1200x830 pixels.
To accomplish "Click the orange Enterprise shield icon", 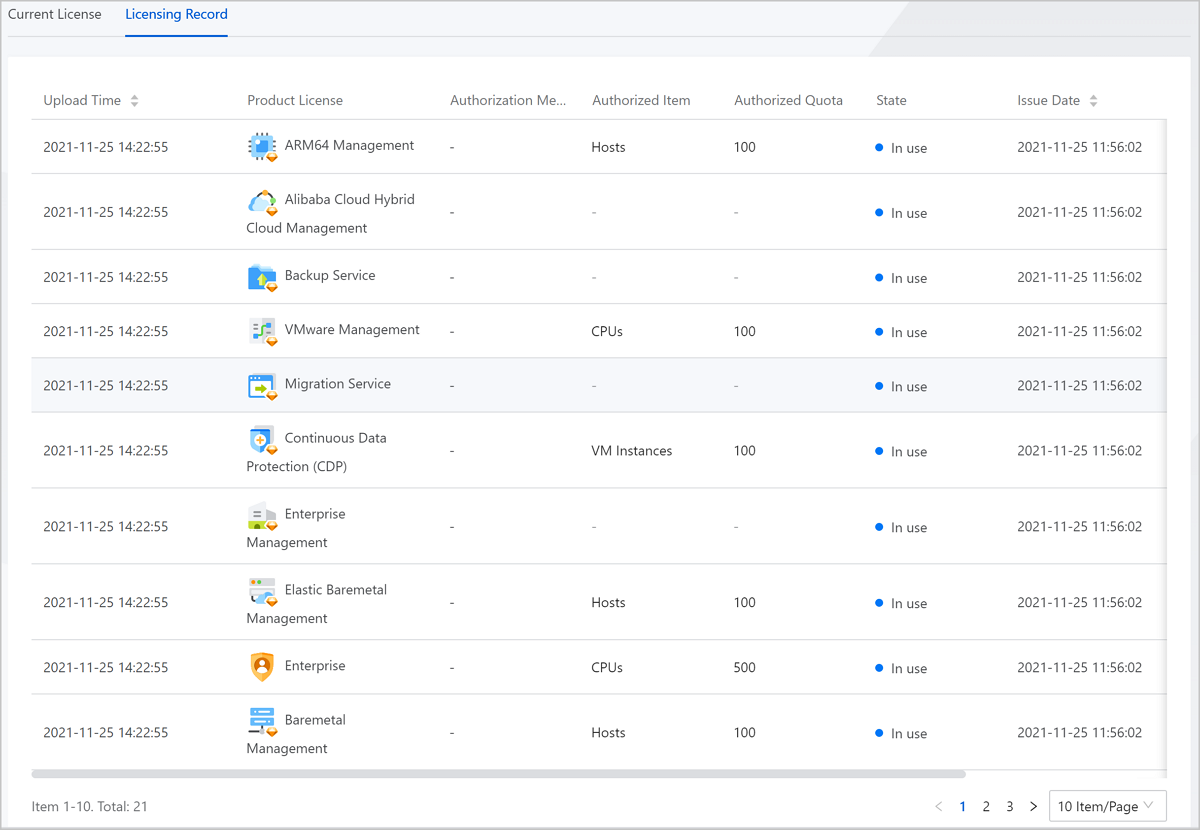I will (x=262, y=667).
